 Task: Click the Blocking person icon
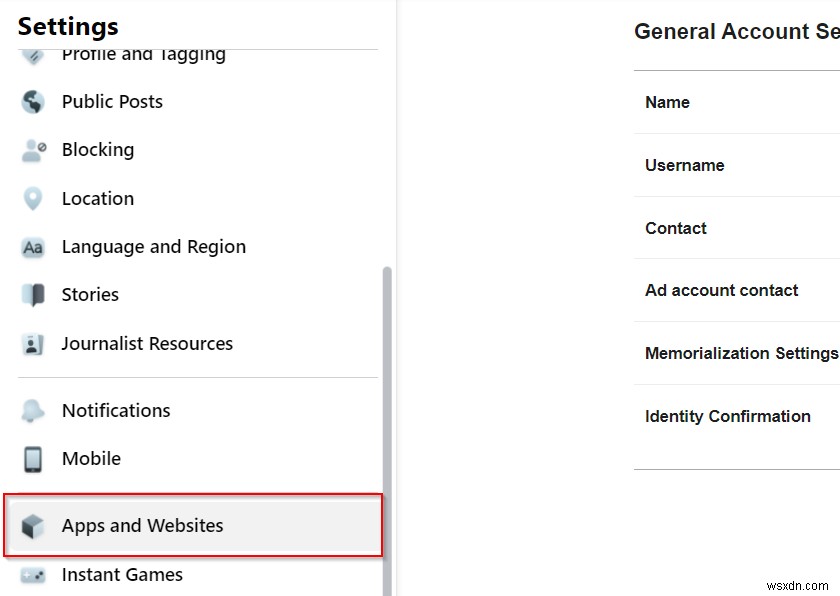pos(33,150)
